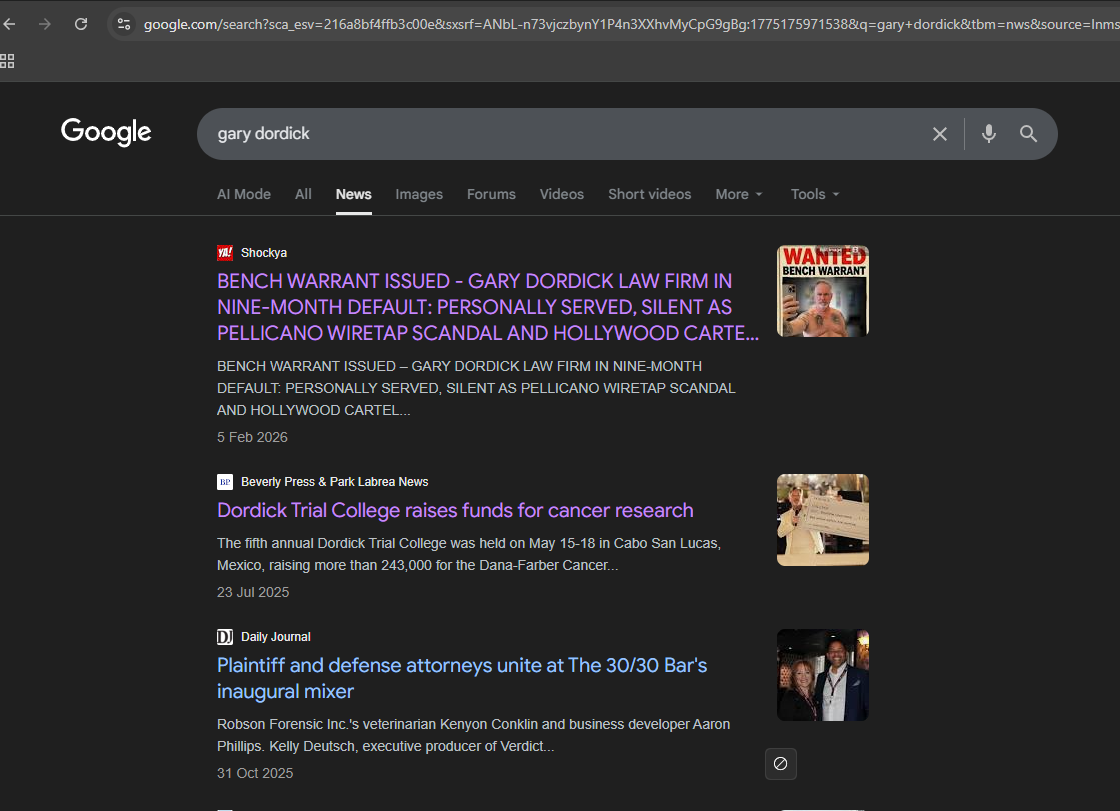
Task: Click the Wanted Bench Warrant thumbnail
Action: [822, 291]
